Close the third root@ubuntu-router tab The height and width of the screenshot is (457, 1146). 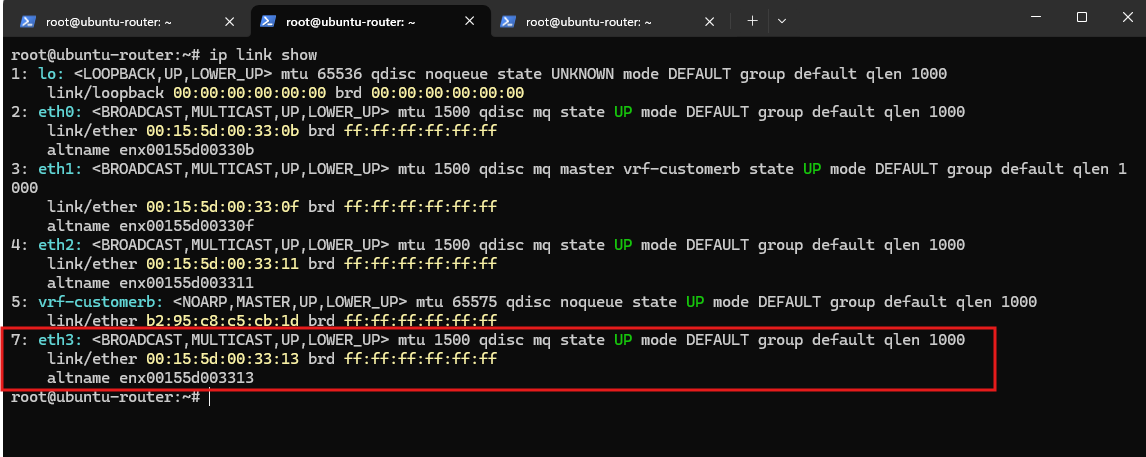708,22
